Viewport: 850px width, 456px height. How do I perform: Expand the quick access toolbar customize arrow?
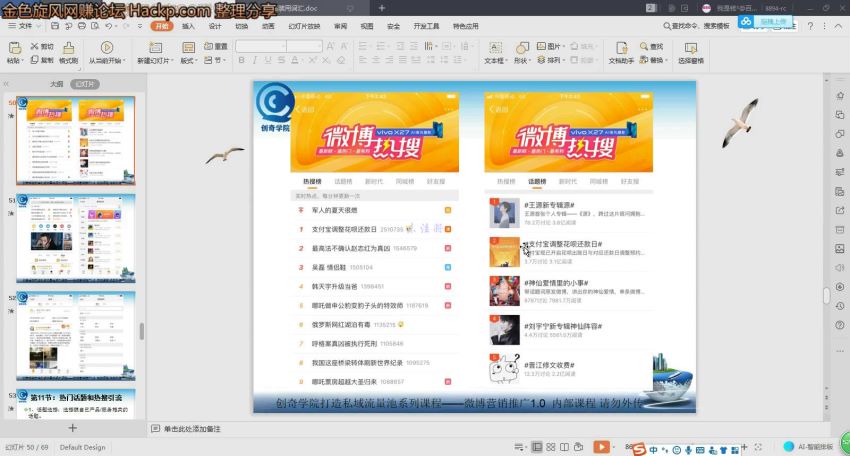click(140, 25)
